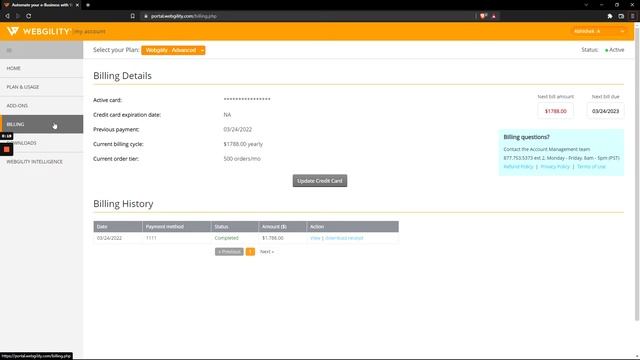Click the my account header text
This screenshot has height=360, width=640.
pyautogui.click(x=89, y=31)
